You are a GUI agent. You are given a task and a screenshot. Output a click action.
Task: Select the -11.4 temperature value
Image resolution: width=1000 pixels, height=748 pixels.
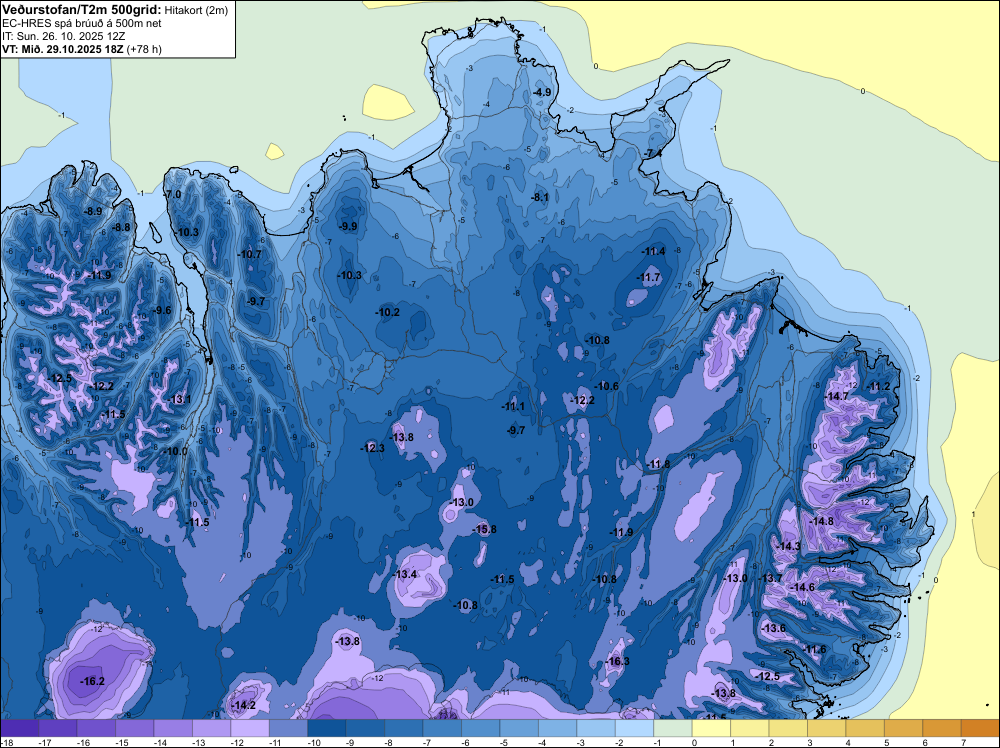pos(654,251)
